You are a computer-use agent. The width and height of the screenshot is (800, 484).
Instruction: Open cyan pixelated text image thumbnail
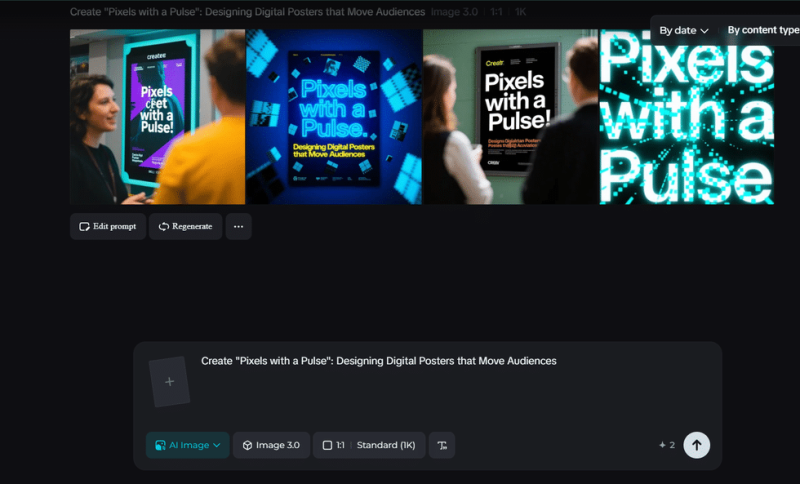coord(687,117)
